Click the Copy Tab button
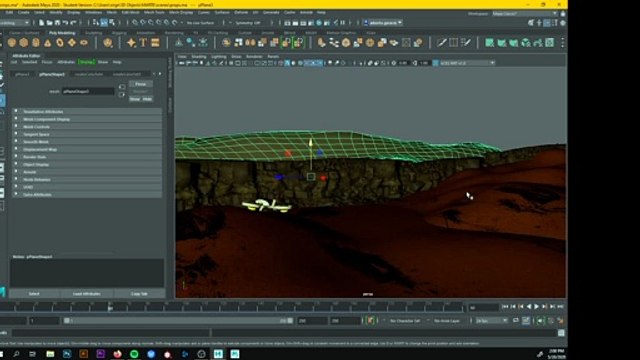The width and height of the screenshot is (640, 360). 139,294
